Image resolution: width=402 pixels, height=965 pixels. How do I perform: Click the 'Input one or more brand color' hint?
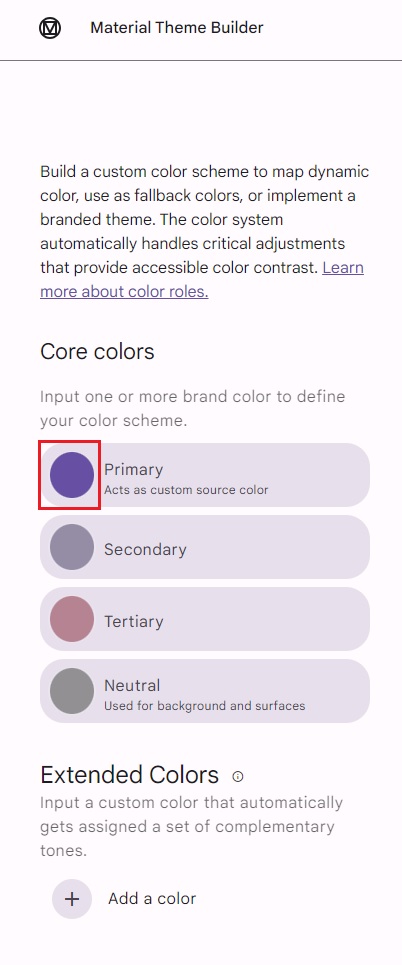tap(193, 409)
